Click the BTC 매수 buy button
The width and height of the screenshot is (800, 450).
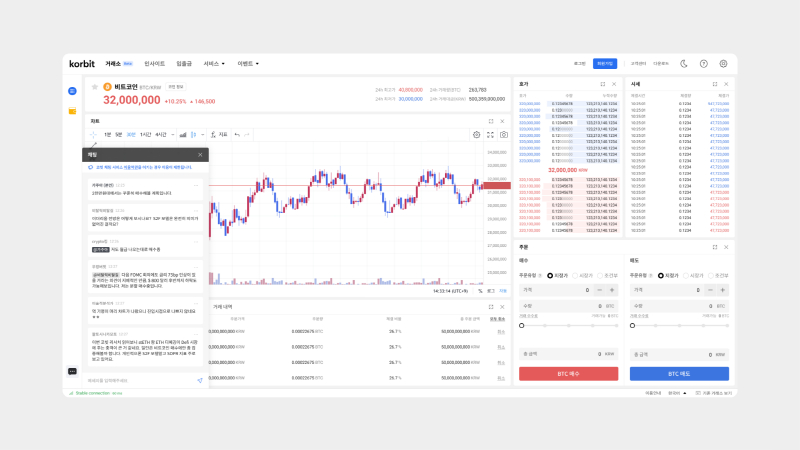coord(567,373)
